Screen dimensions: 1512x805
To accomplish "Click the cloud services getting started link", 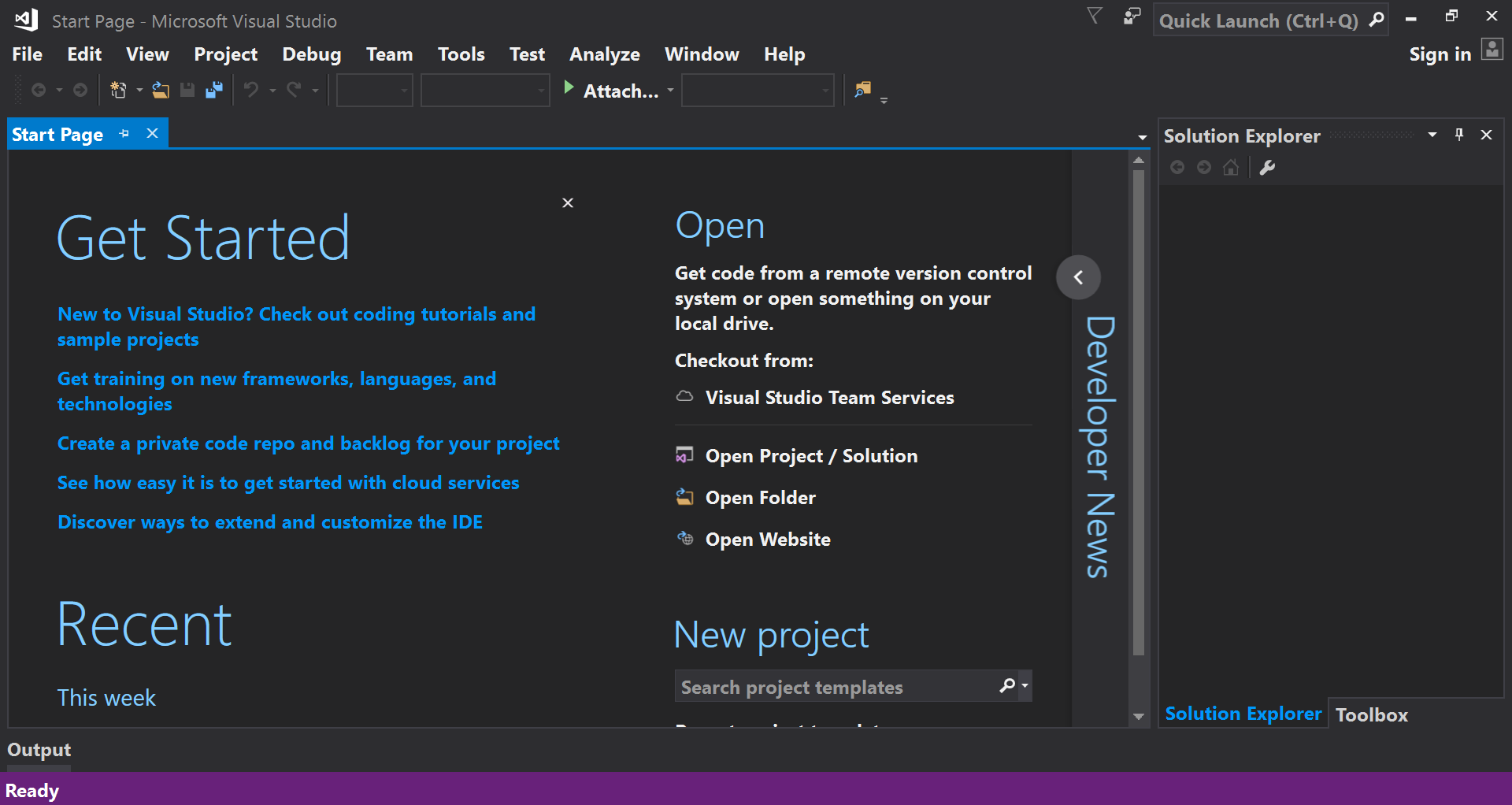I will tap(288, 483).
